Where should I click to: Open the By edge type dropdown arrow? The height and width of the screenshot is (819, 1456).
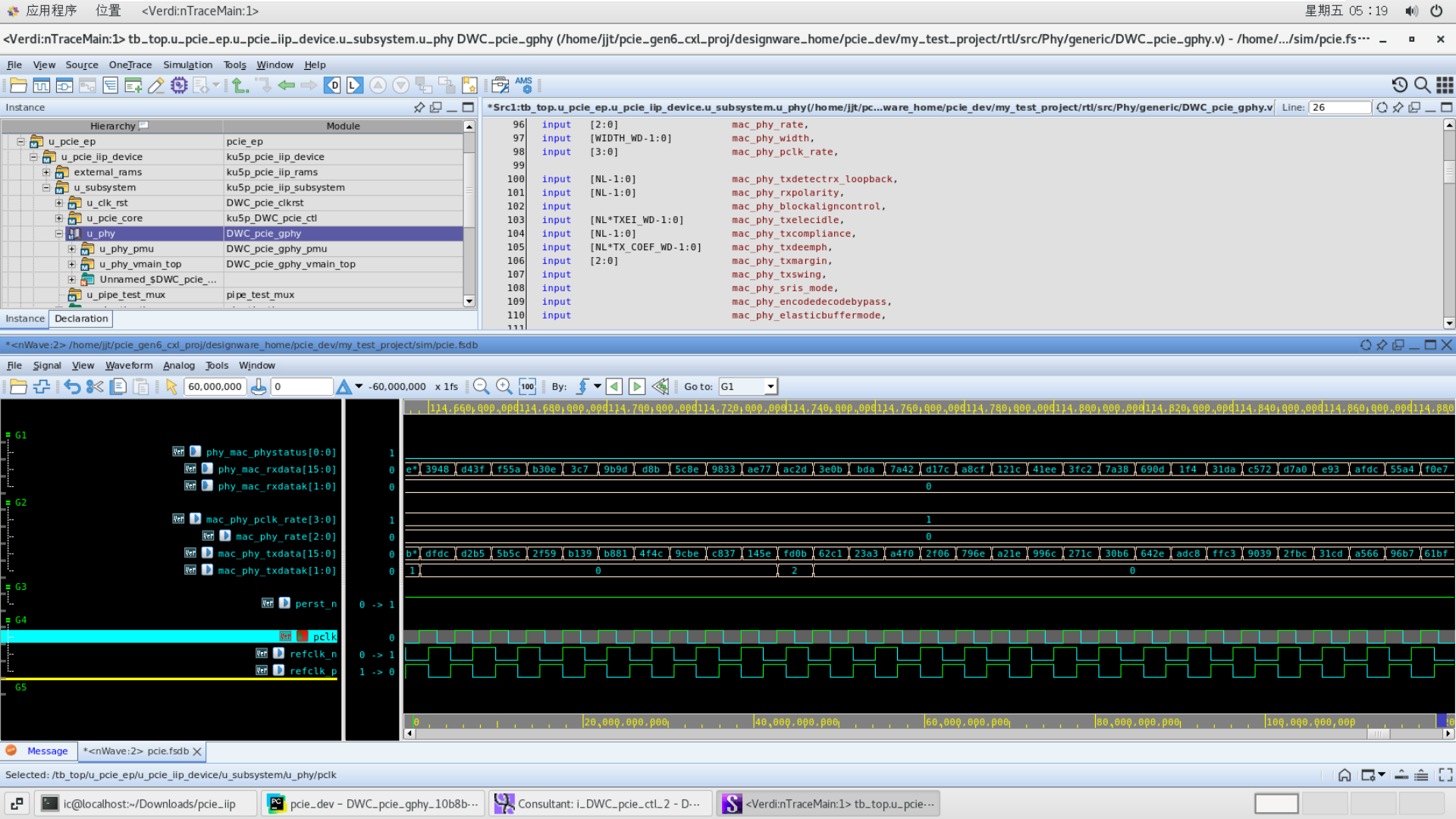598,387
